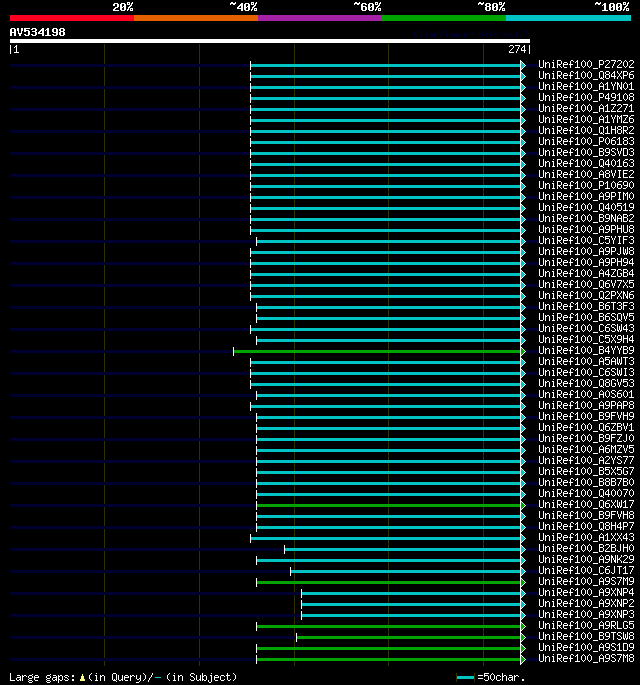Select UniRef100_A9S1D9 label
This screenshot has height=685, width=640.
(586, 647)
